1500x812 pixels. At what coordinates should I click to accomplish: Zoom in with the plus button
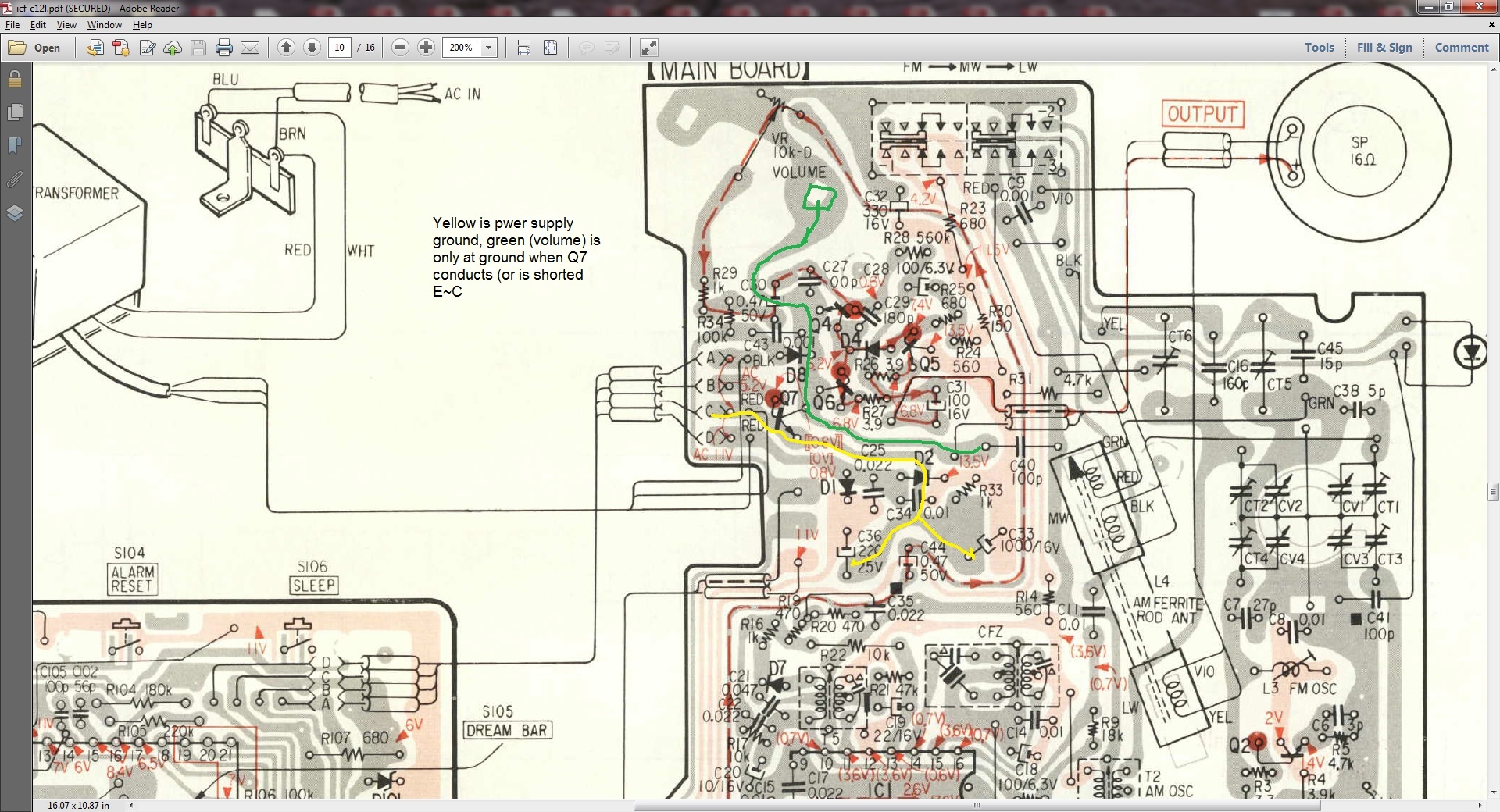click(426, 48)
